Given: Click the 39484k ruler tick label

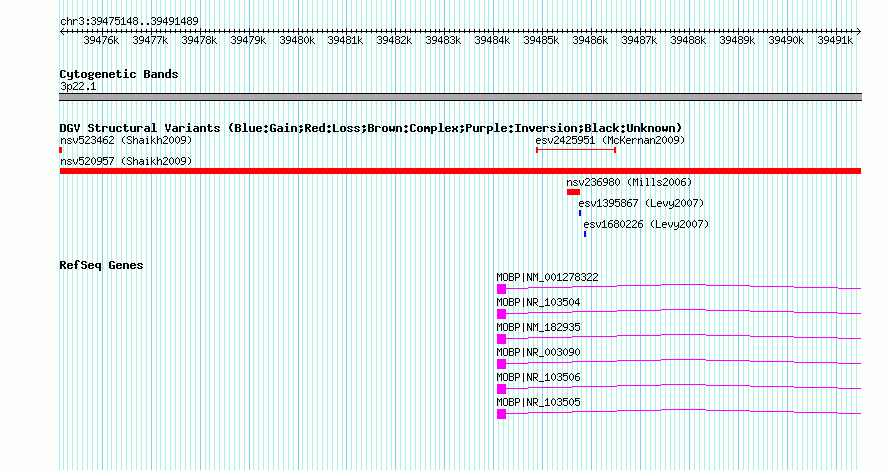Looking at the screenshot, I should tap(492, 40).
